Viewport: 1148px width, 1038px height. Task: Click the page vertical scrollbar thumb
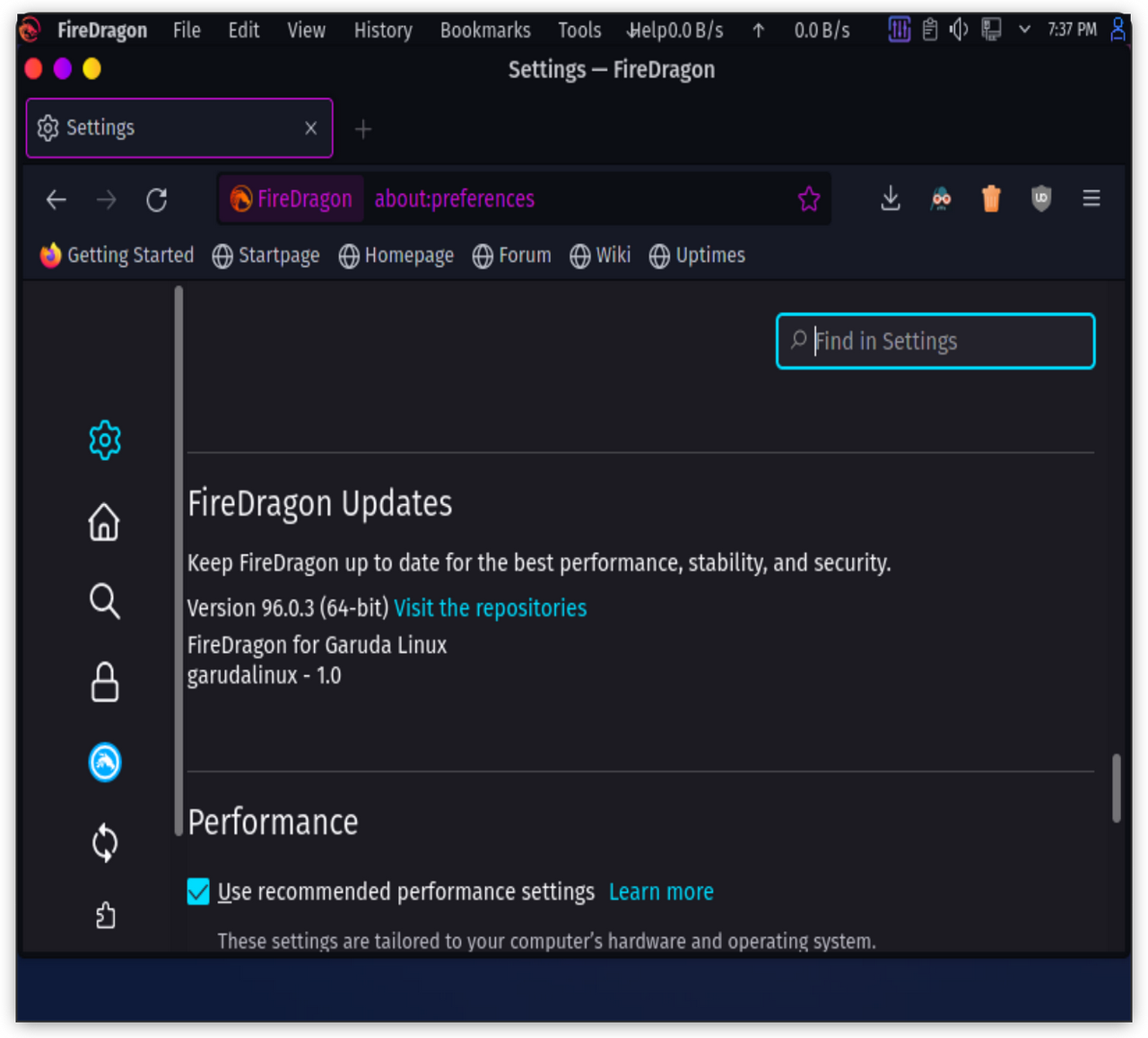coord(1117,788)
